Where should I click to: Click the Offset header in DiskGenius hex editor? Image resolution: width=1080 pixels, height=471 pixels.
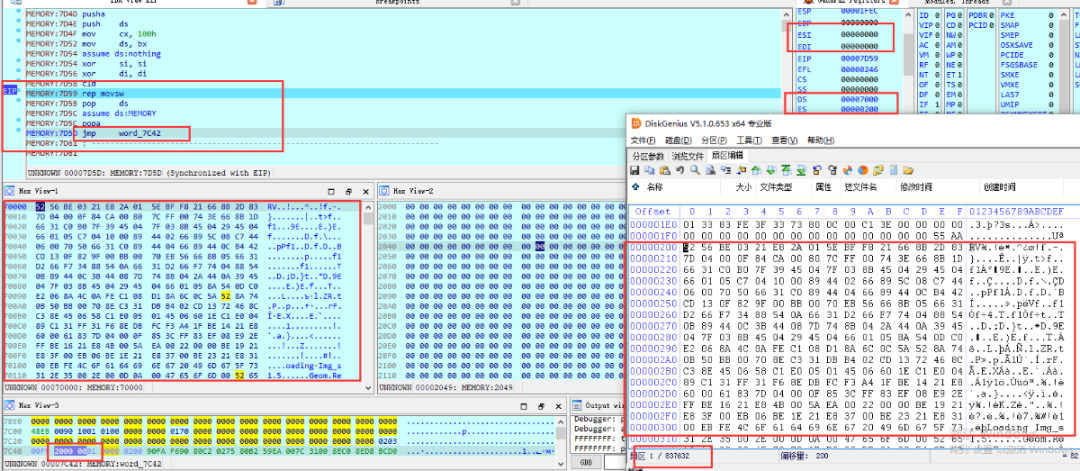pyautogui.click(x=653, y=211)
